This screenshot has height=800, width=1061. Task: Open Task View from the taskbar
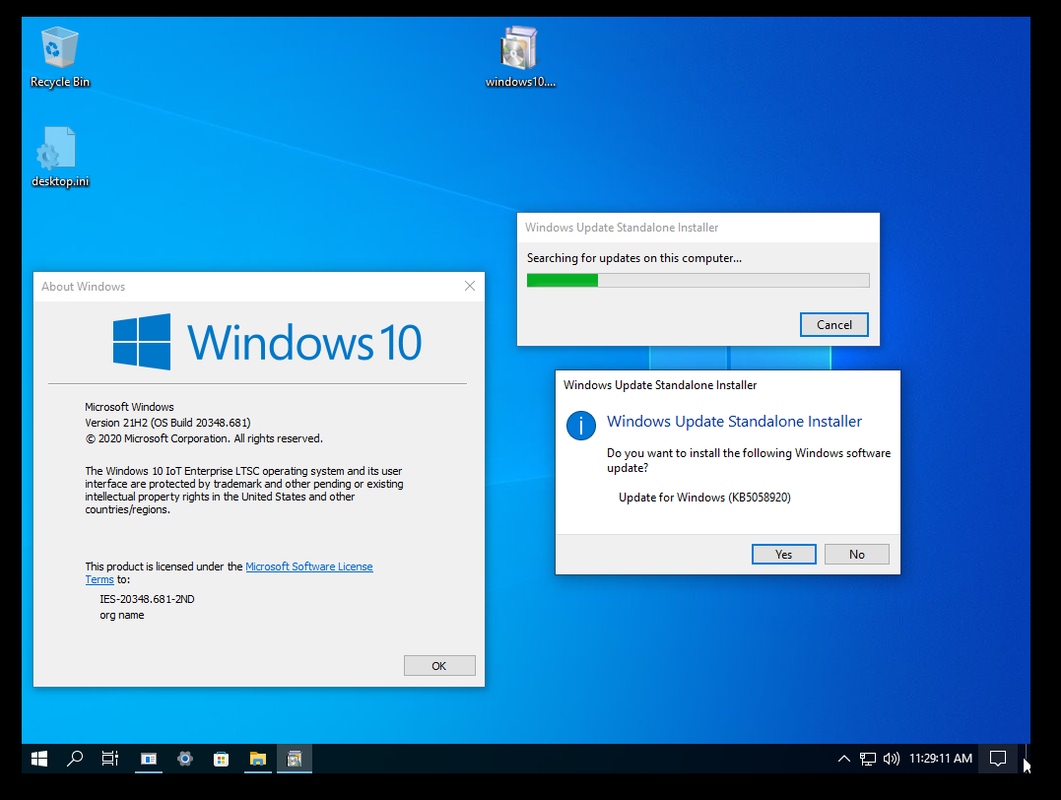(x=110, y=759)
